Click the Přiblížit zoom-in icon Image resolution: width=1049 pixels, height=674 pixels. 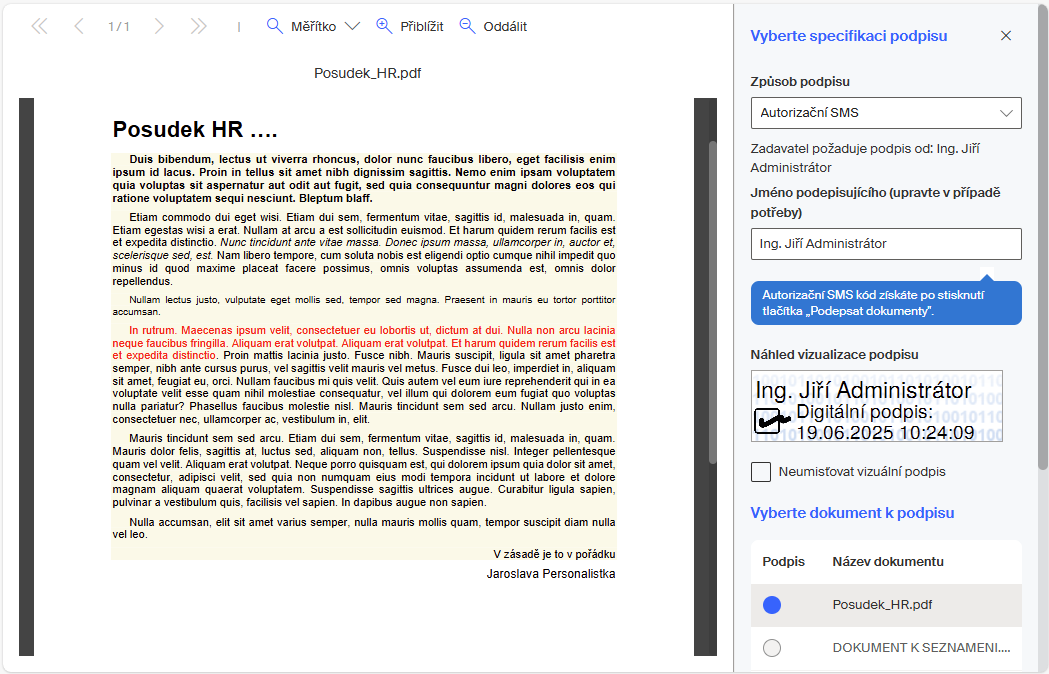tap(384, 26)
